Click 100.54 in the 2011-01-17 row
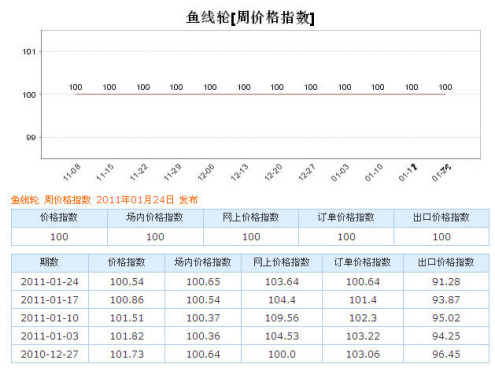 click(x=203, y=300)
